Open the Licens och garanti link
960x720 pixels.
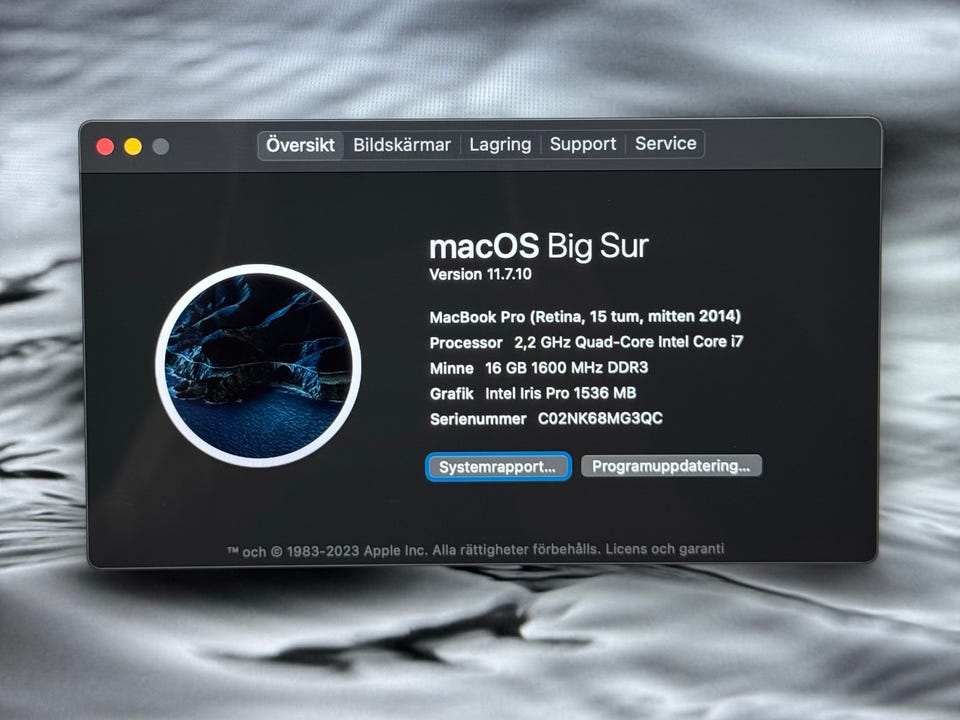pos(665,549)
